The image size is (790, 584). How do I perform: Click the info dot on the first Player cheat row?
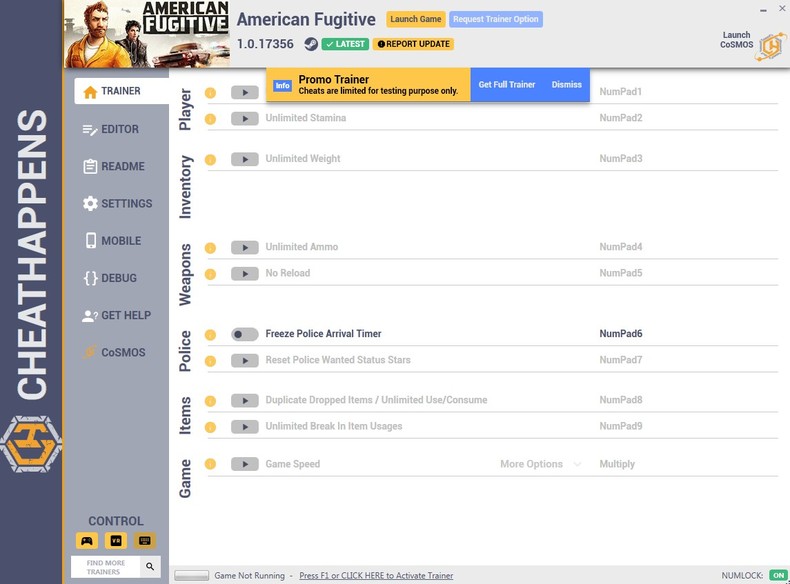tap(210, 93)
